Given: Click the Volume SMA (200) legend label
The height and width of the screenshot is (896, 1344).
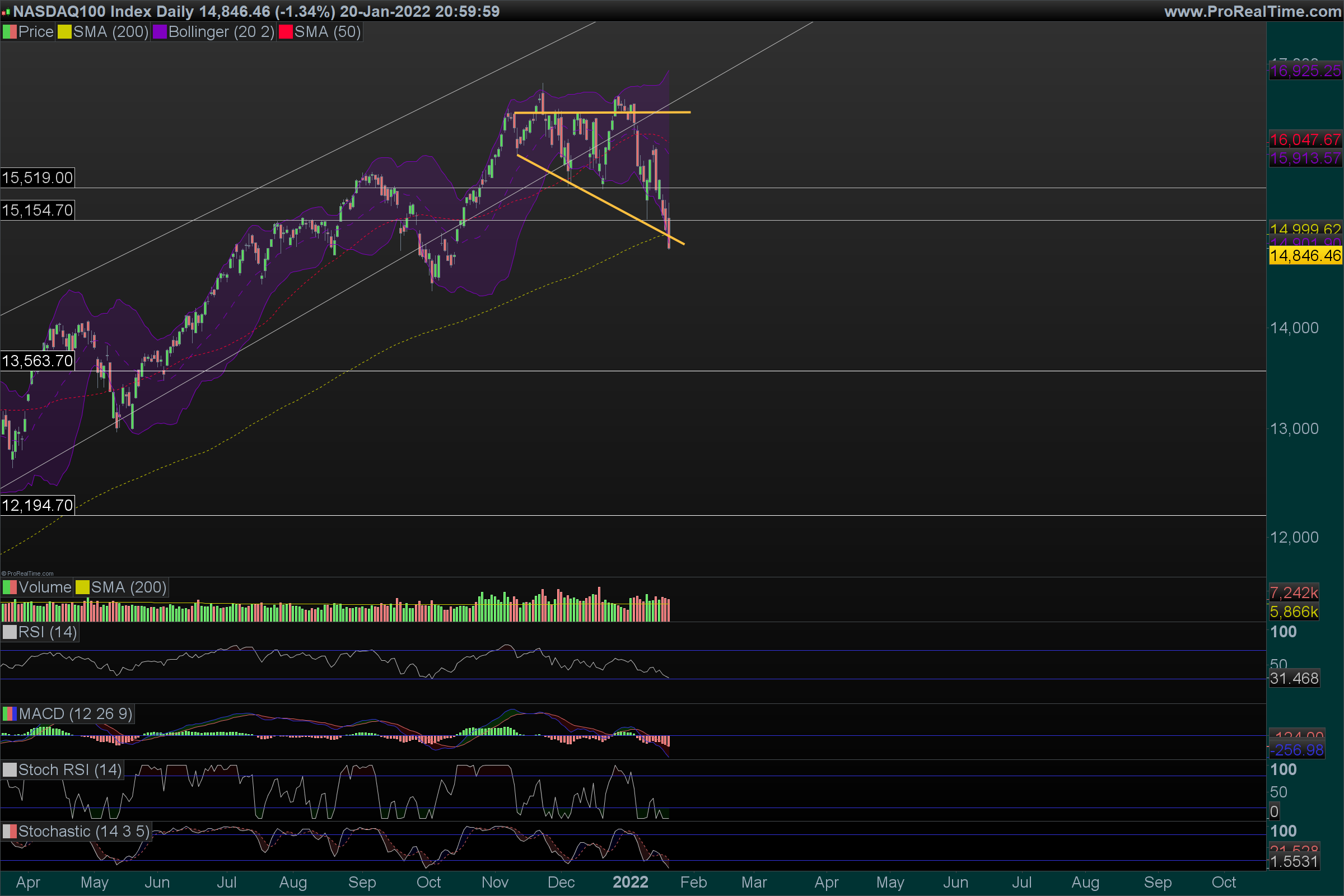Looking at the screenshot, I should pyautogui.click(x=129, y=587).
